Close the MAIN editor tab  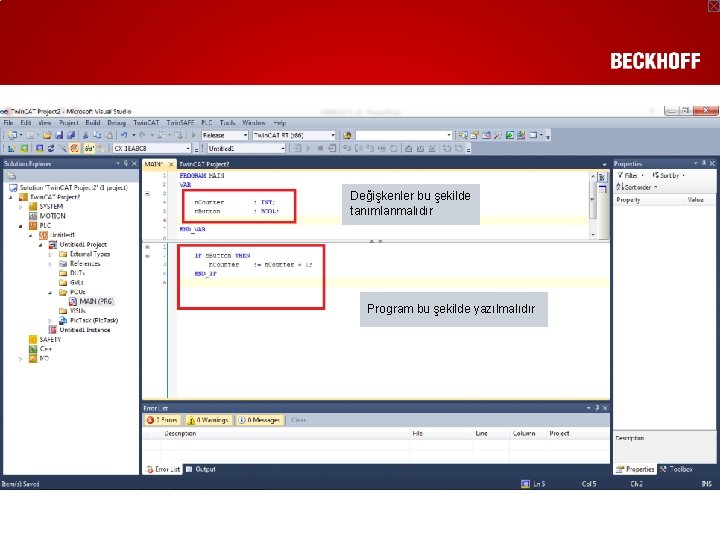pos(171,164)
